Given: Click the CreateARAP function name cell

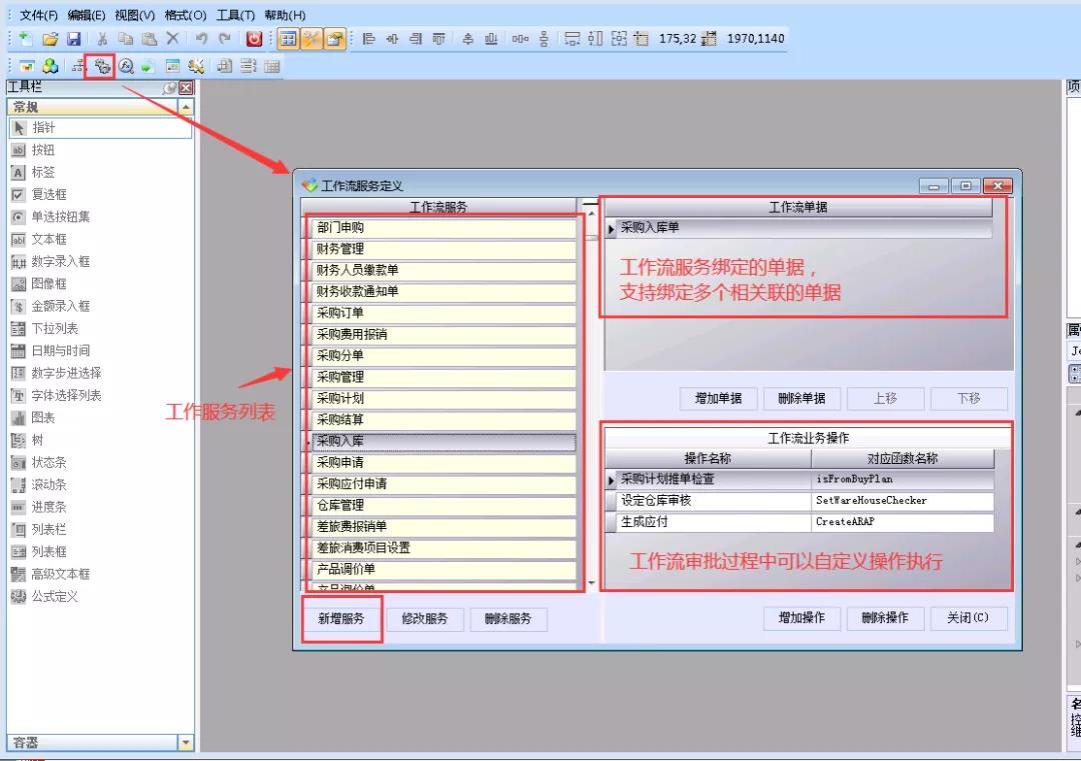Looking at the screenshot, I should [902, 522].
